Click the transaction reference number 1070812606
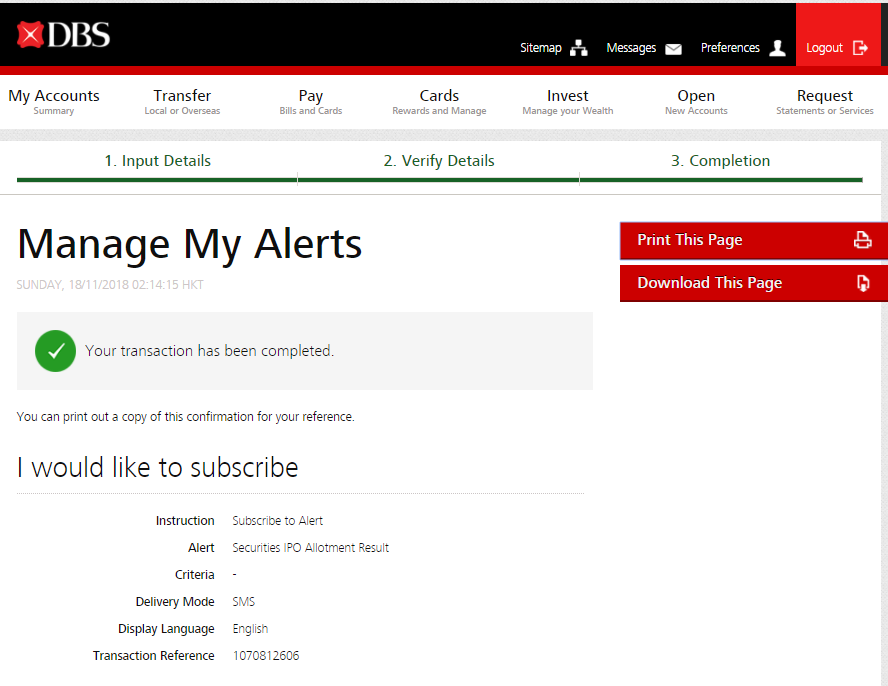888x686 pixels. coord(266,656)
